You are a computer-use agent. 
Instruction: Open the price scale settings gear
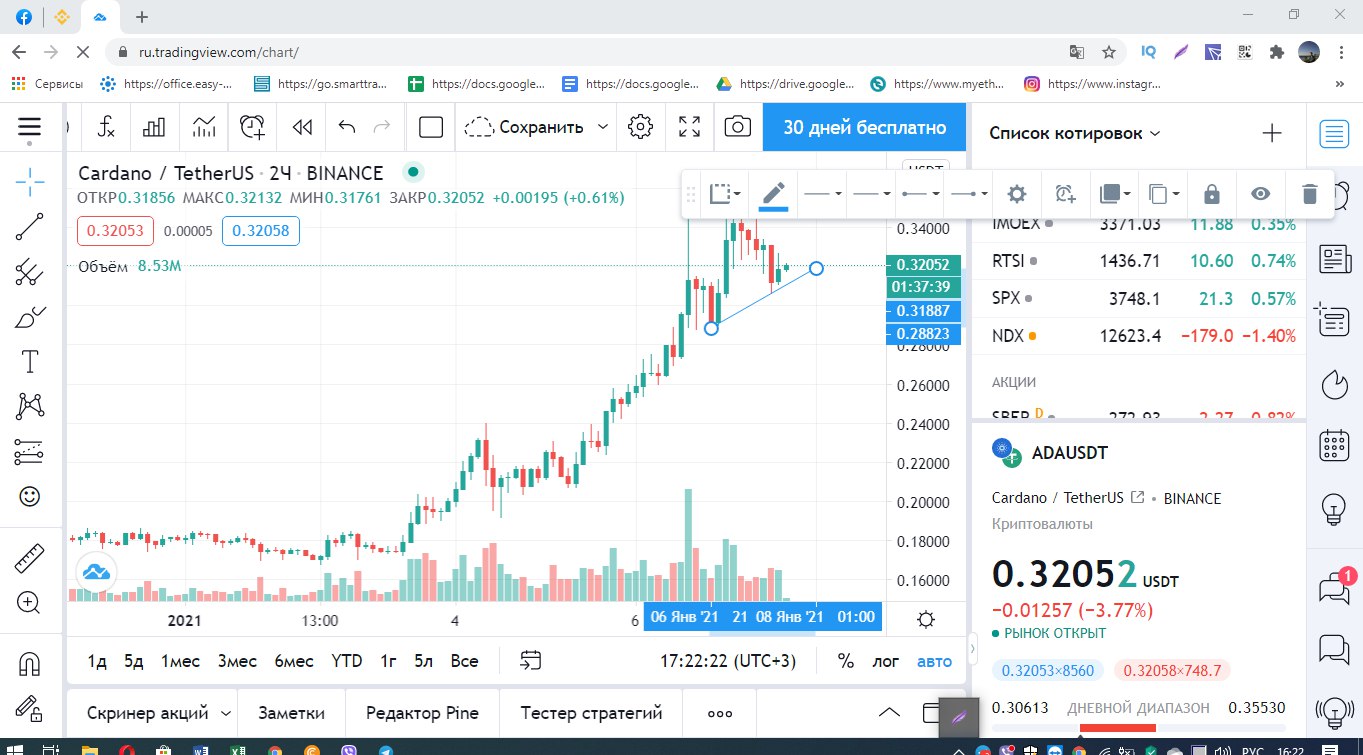926,619
